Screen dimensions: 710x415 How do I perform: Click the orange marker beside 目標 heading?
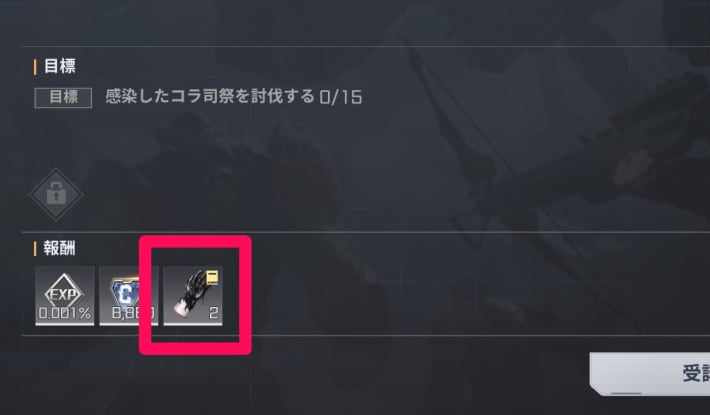(35, 67)
